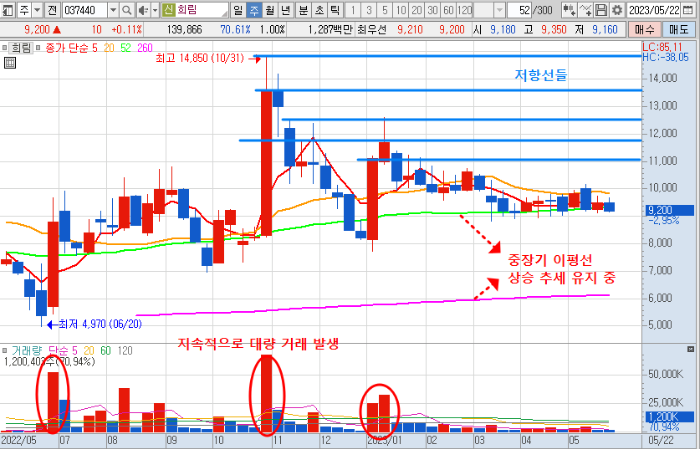
Task: Switch to the 분 minute chart
Action: [x=303, y=10]
